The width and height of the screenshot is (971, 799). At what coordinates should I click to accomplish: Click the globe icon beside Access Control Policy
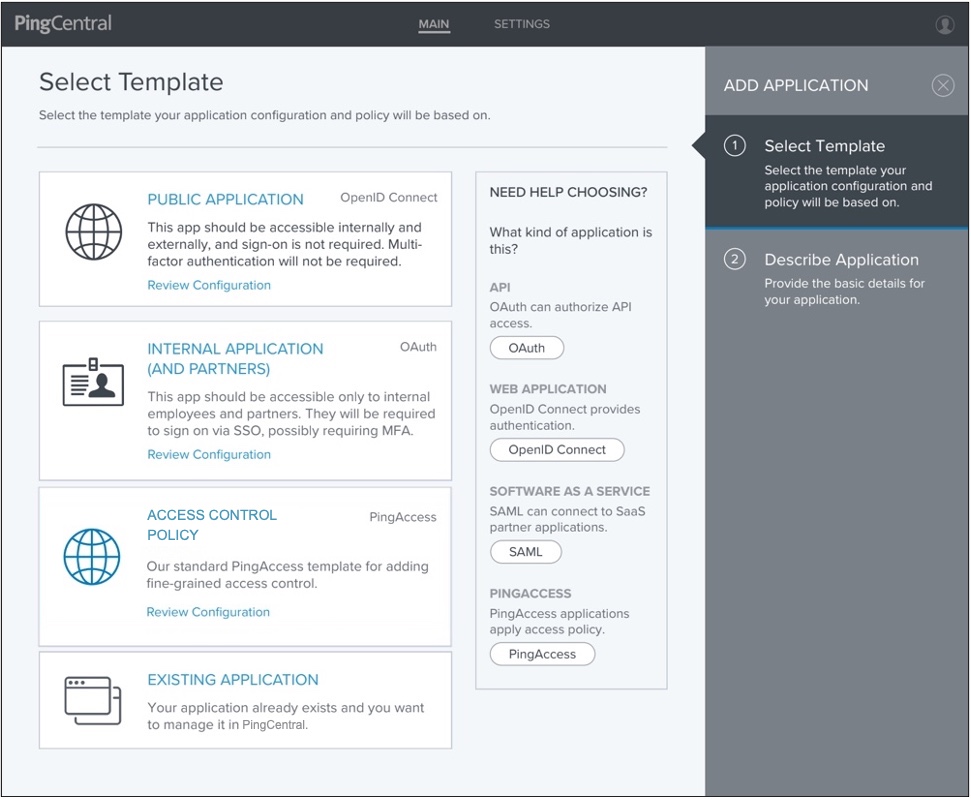pyautogui.click(x=93, y=557)
